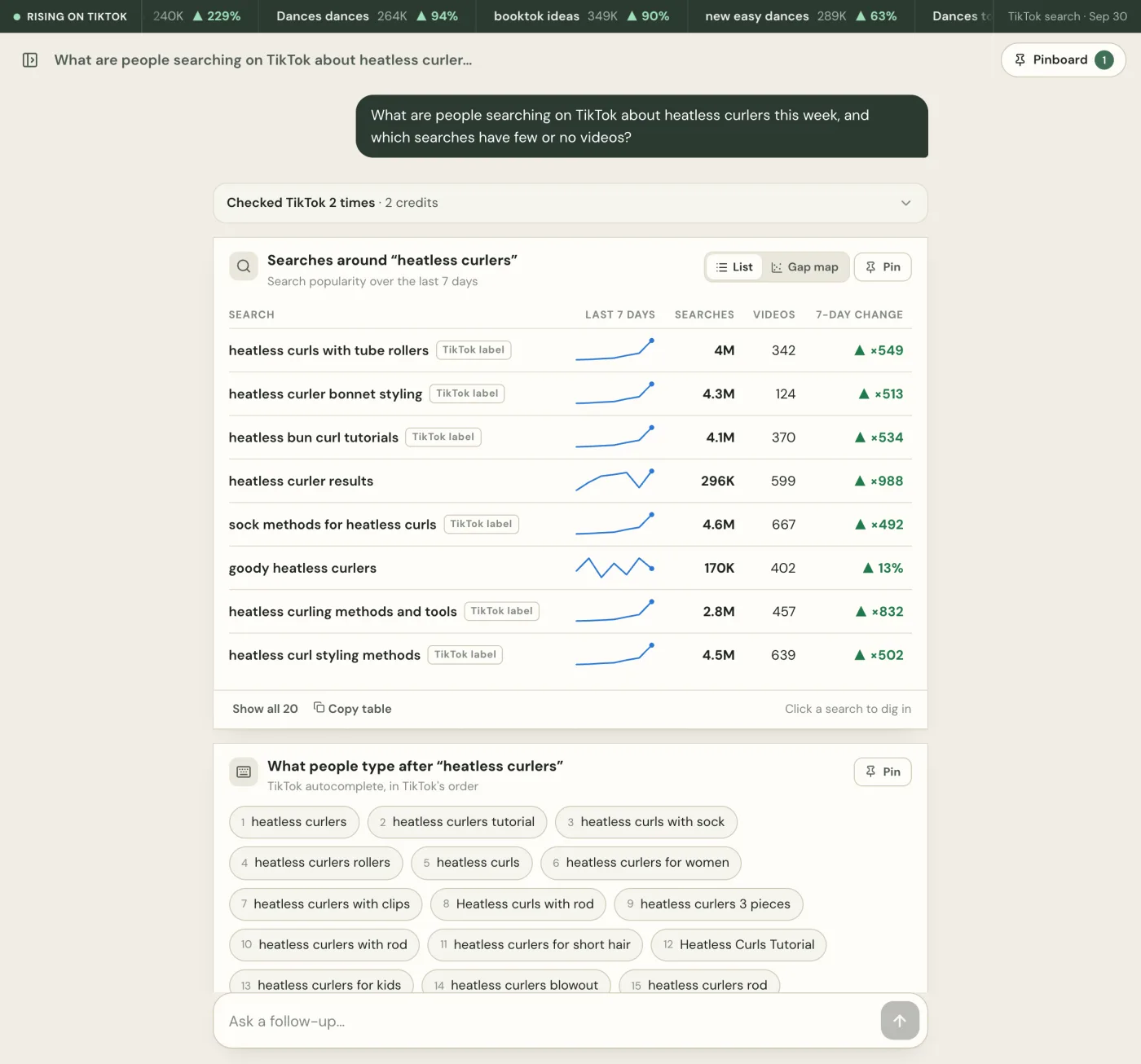This screenshot has width=1141, height=1064.
Task: Sort by the 7-DAY CHANGE column header
Action: click(x=859, y=314)
